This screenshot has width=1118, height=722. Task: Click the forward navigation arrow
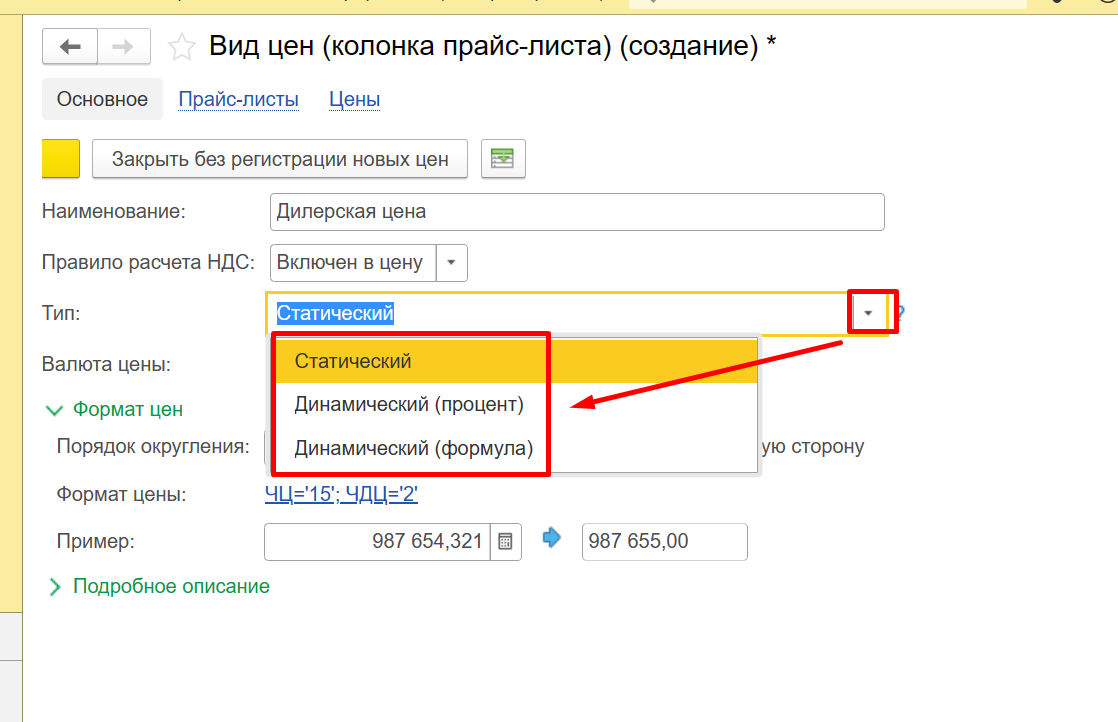click(123, 46)
